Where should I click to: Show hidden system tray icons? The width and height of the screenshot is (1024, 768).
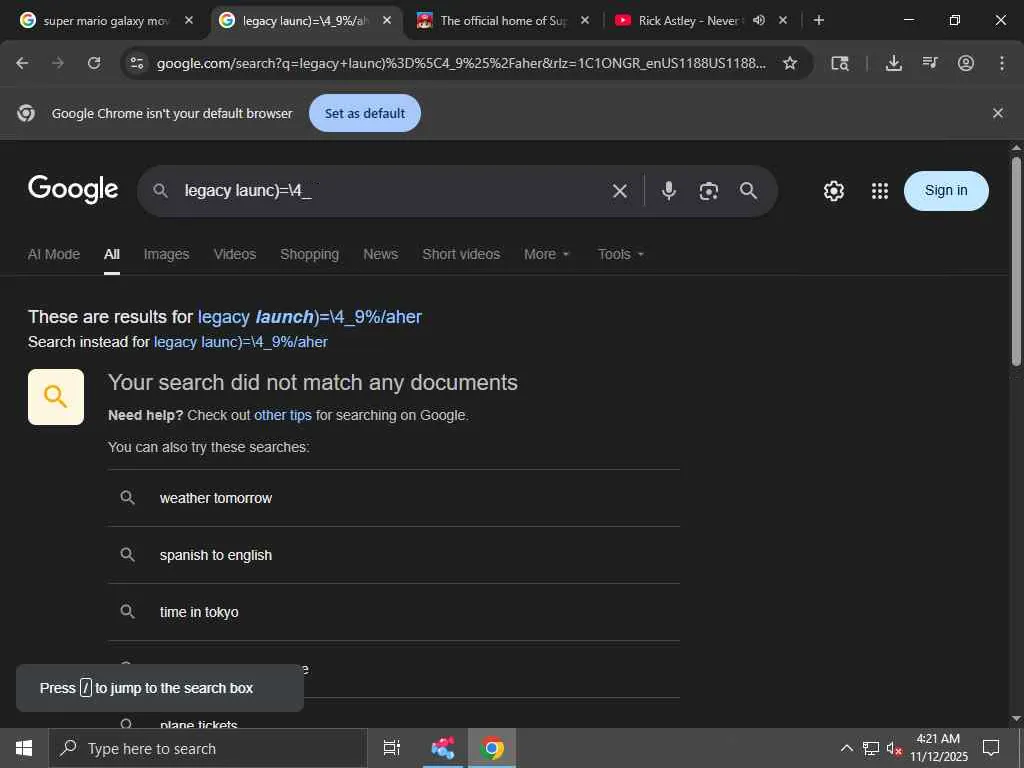coord(846,748)
